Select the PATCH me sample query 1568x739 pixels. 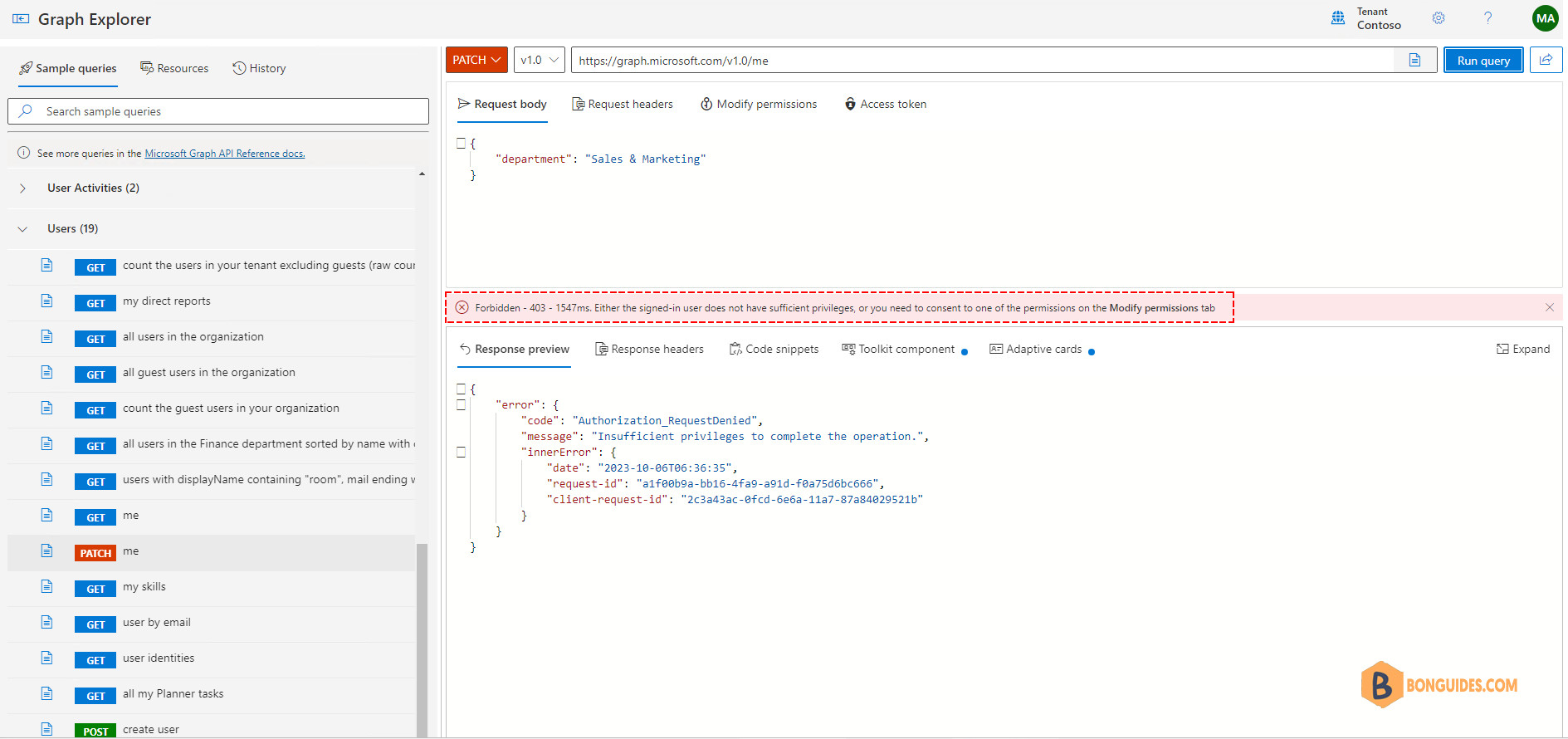(x=211, y=552)
